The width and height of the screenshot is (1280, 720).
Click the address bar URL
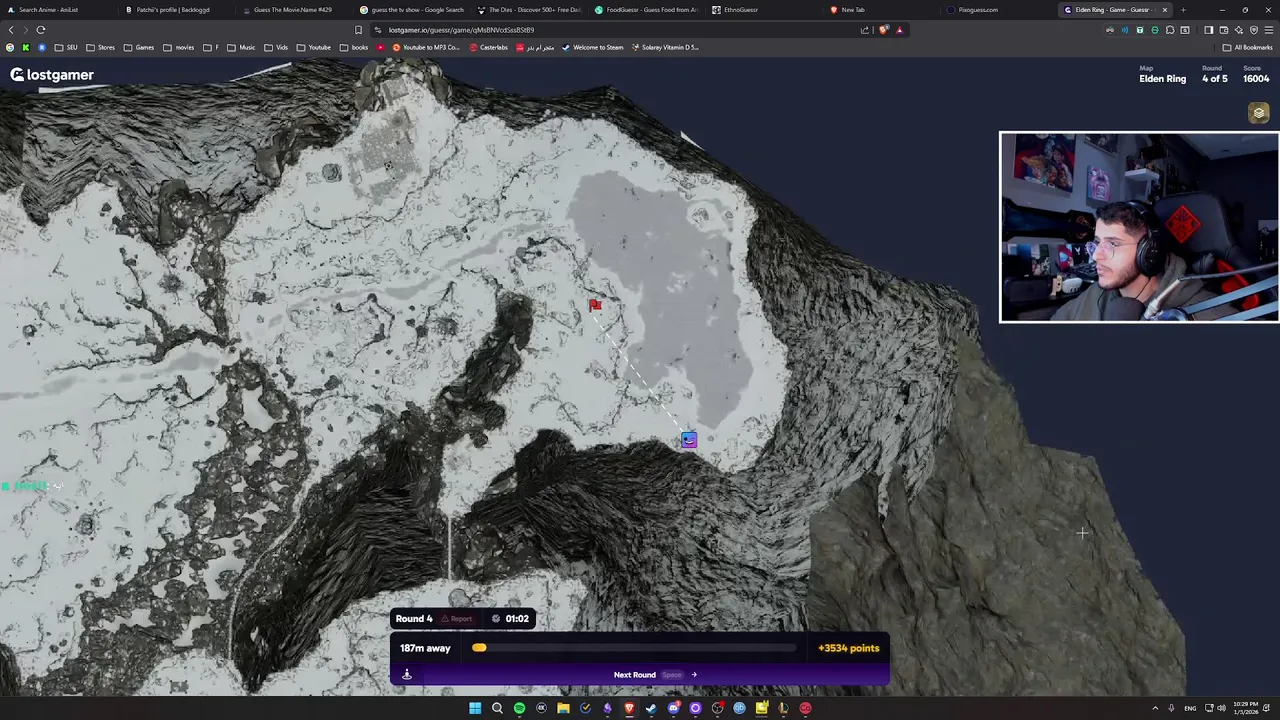click(x=461, y=30)
